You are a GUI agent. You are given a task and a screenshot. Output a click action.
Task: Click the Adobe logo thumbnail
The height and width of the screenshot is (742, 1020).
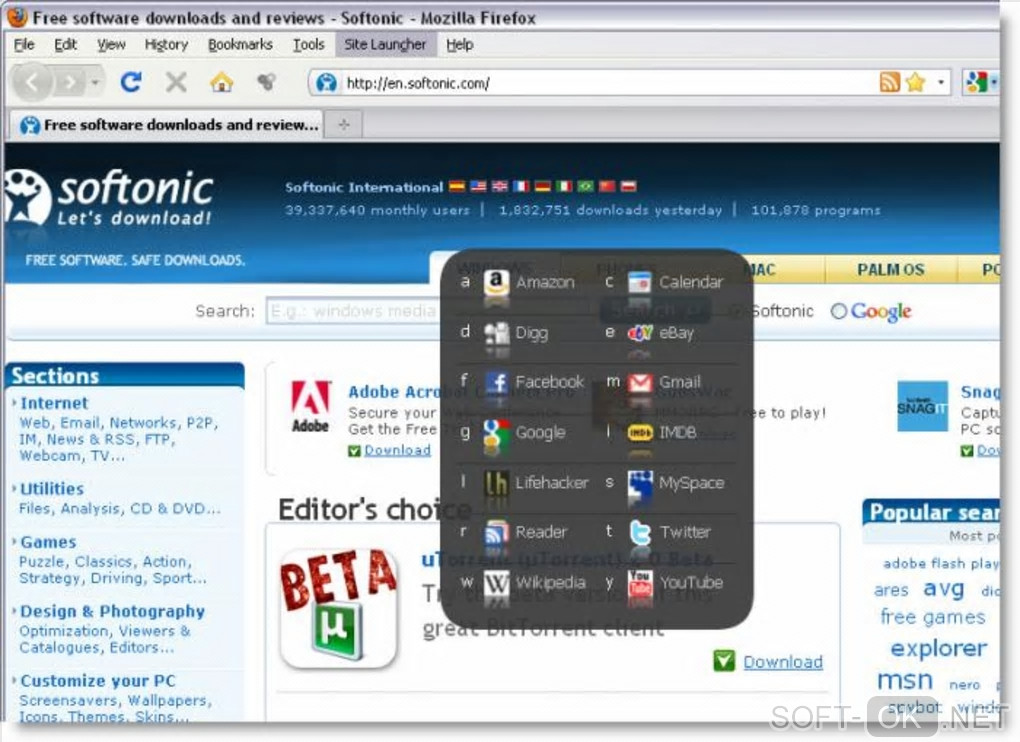pyautogui.click(x=310, y=407)
